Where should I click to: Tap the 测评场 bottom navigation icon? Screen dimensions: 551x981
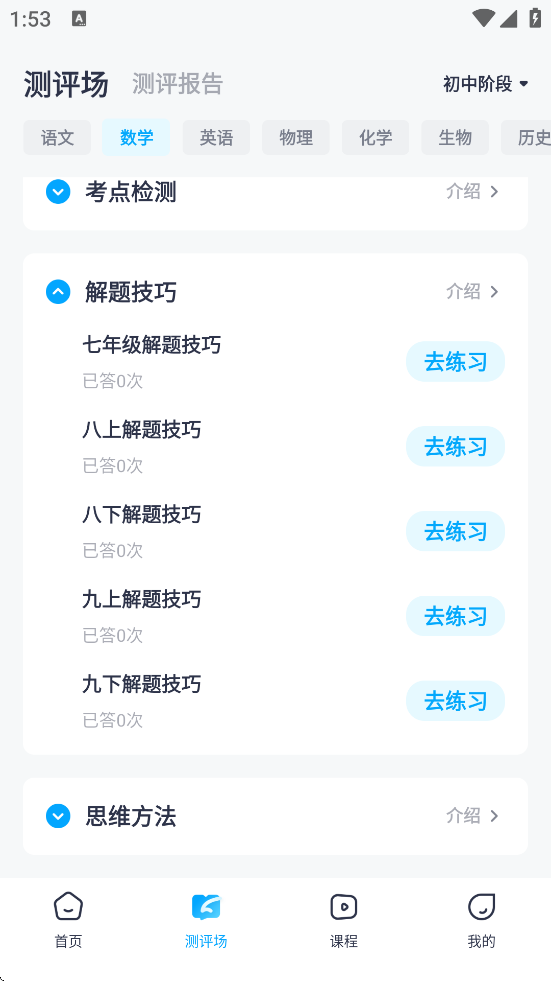point(206,907)
